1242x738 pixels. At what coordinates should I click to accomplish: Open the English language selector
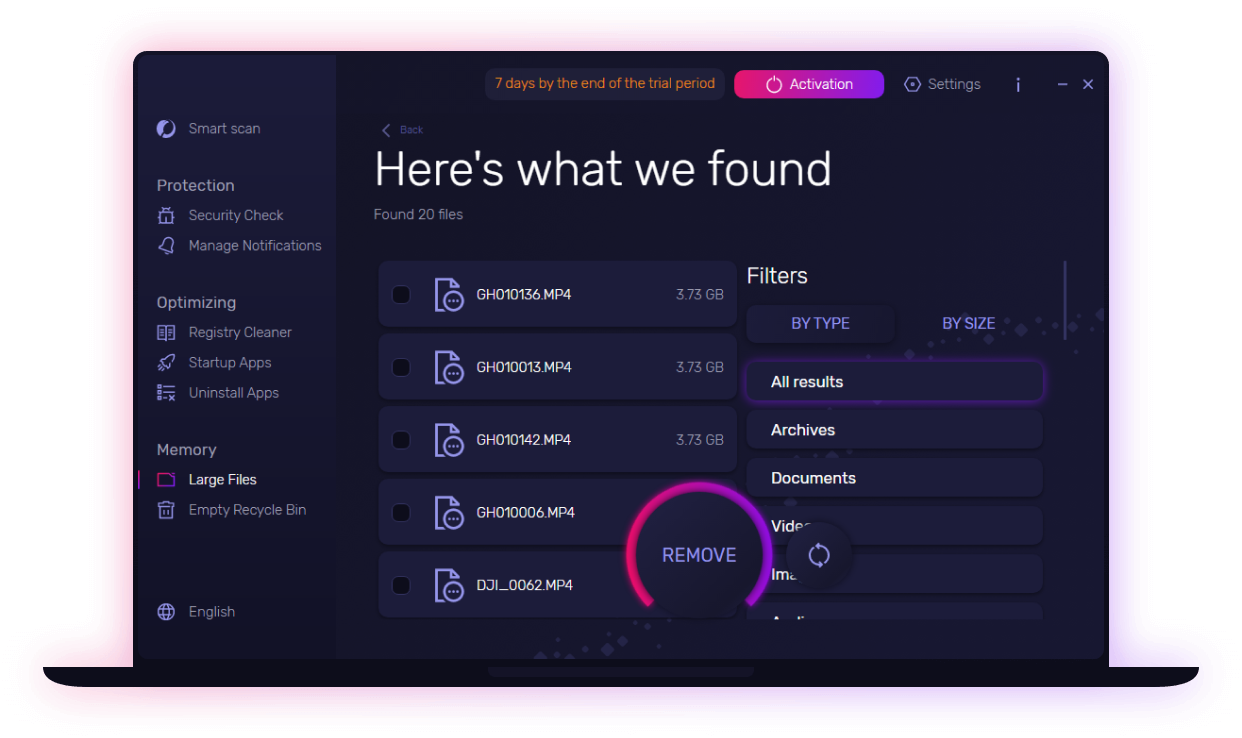point(211,612)
